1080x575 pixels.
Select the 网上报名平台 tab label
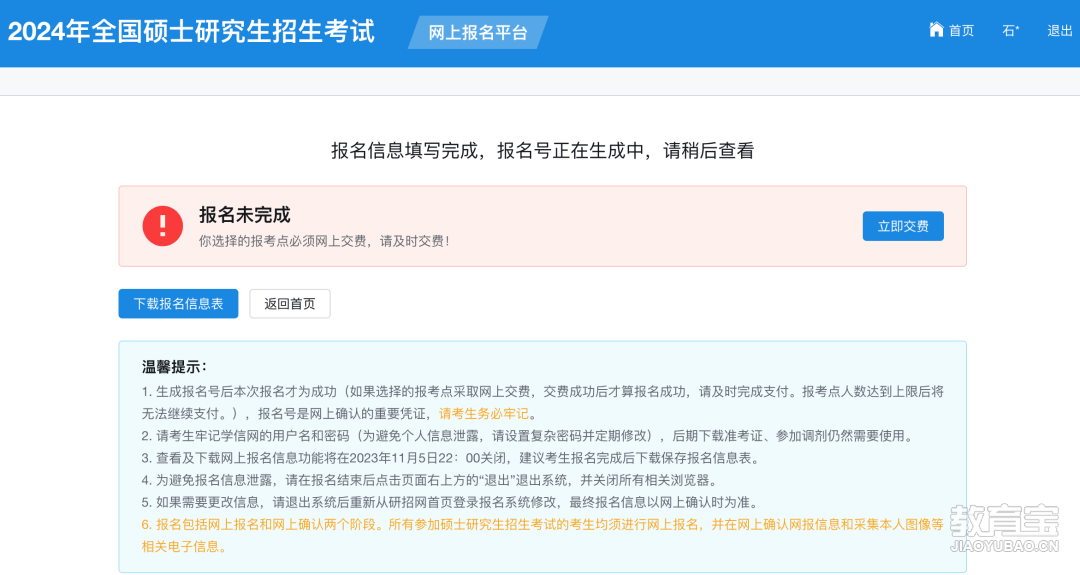(x=478, y=32)
